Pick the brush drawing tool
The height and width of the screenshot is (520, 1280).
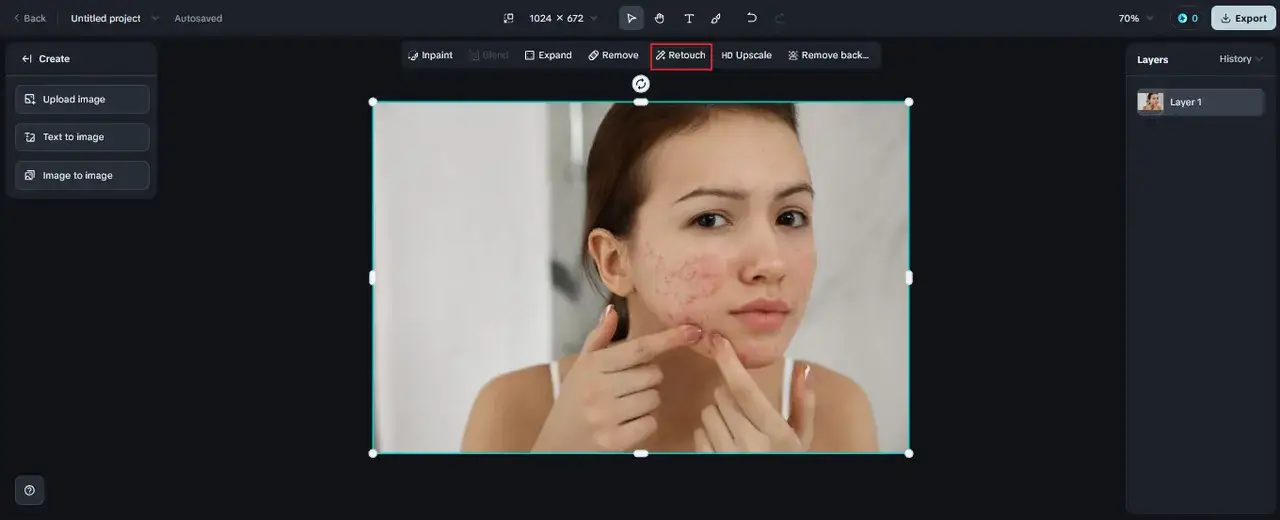pyautogui.click(x=716, y=18)
